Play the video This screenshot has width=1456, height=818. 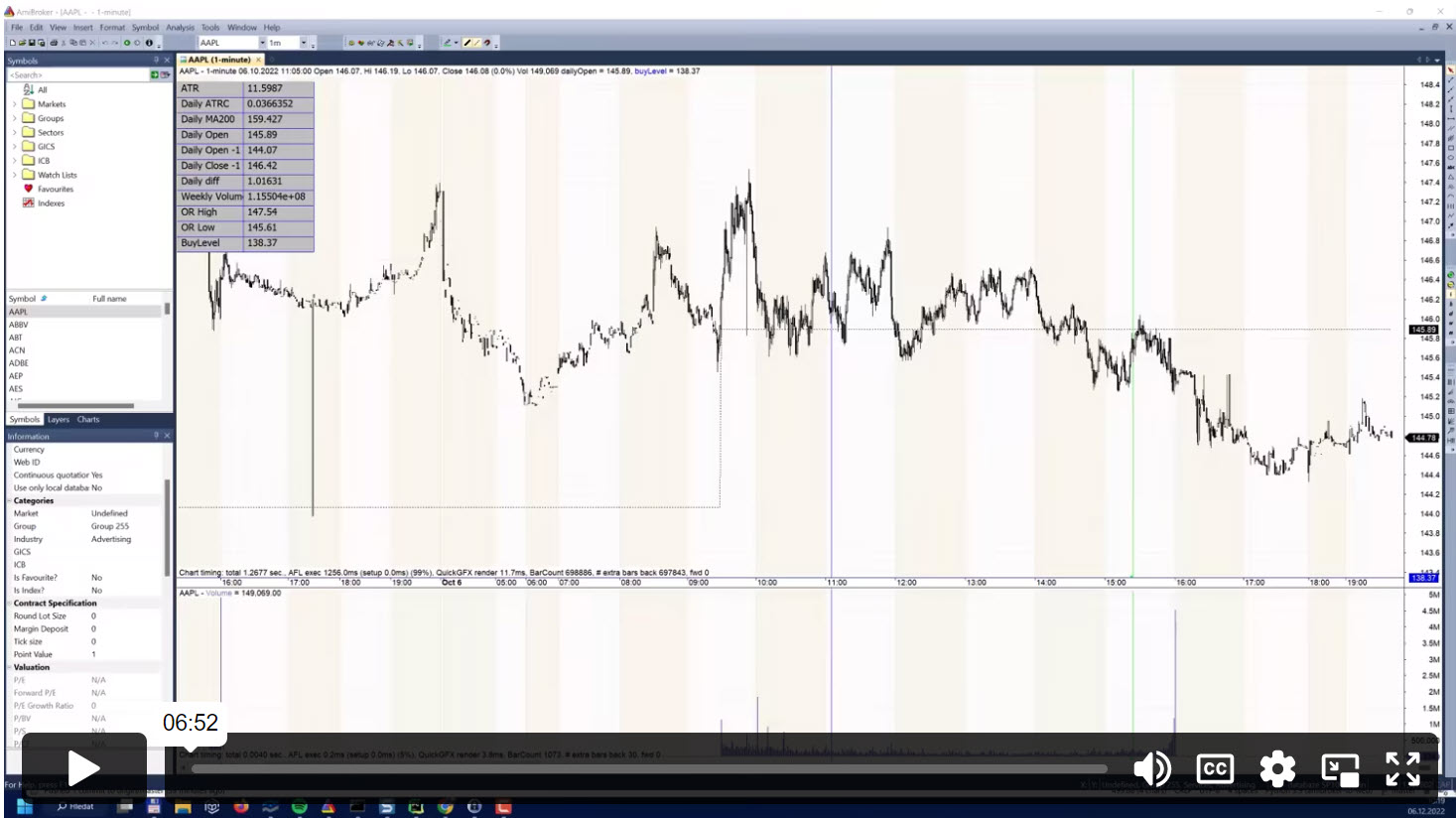tap(84, 767)
